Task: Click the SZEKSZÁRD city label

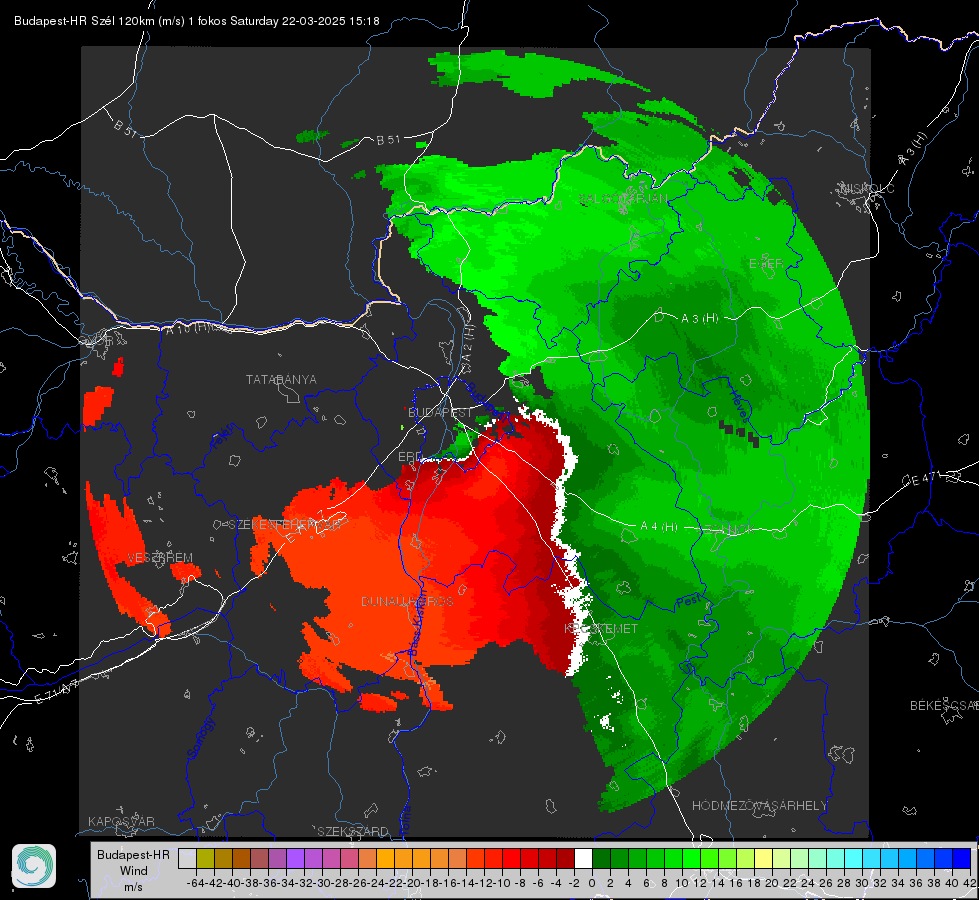Action: pos(353,831)
